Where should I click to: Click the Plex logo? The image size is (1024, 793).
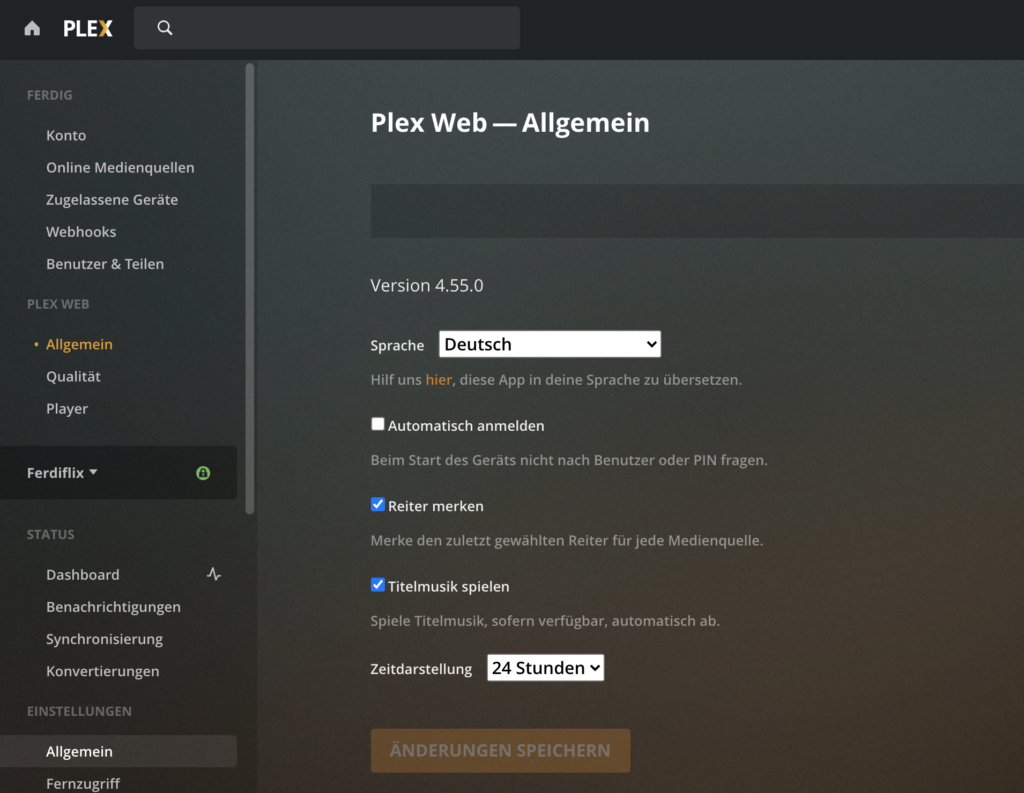click(88, 28)
